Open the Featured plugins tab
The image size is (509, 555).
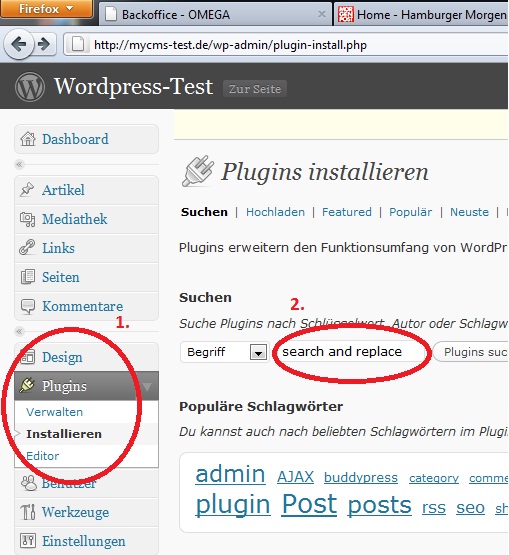tap(347, 212)
